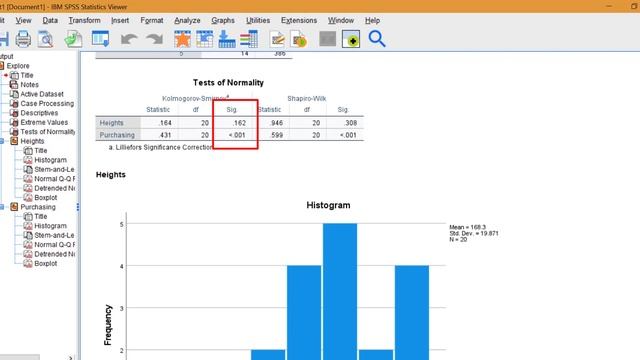Select Stem-and-Leaf under Heights
The height and width of the screenshot is (360, 640).
pyautogui.click(x=54, y=169)
